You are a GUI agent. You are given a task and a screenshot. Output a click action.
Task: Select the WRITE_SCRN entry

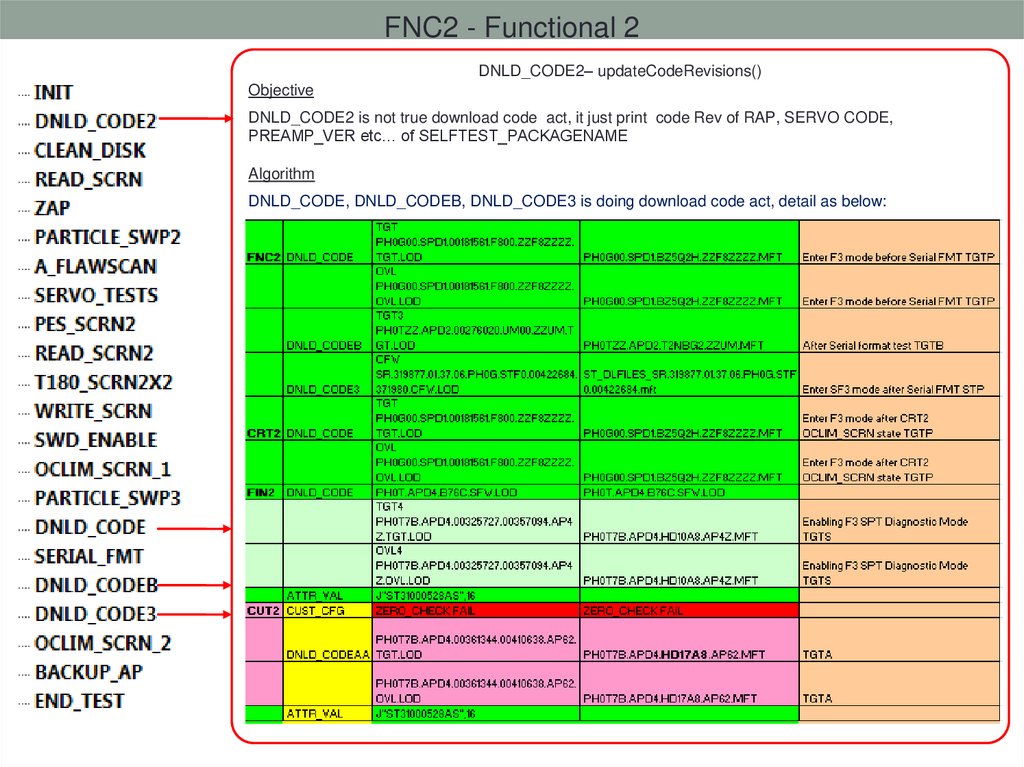click(93, 411)
